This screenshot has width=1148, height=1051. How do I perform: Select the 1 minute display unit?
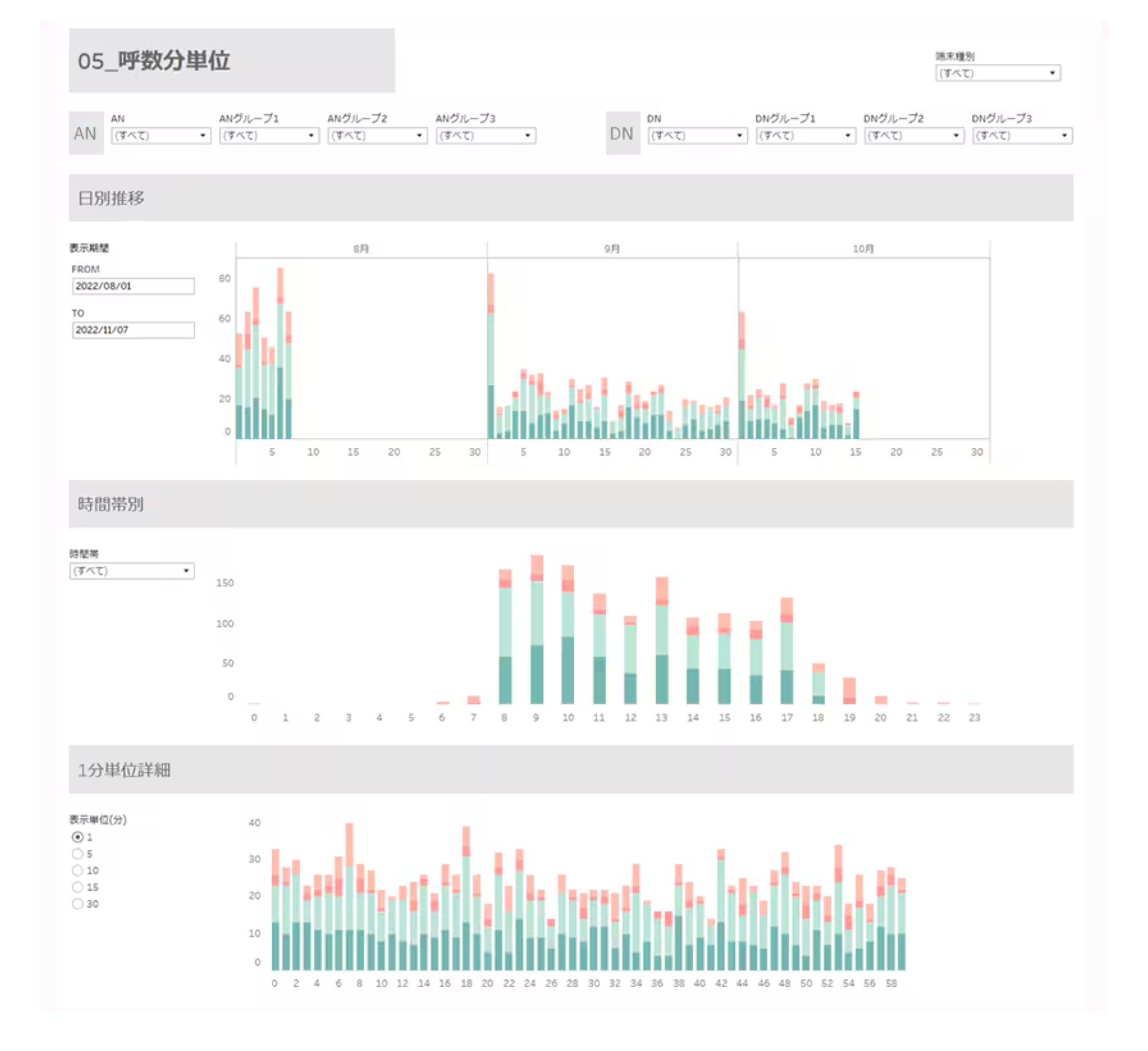click(x=77, y=837)
